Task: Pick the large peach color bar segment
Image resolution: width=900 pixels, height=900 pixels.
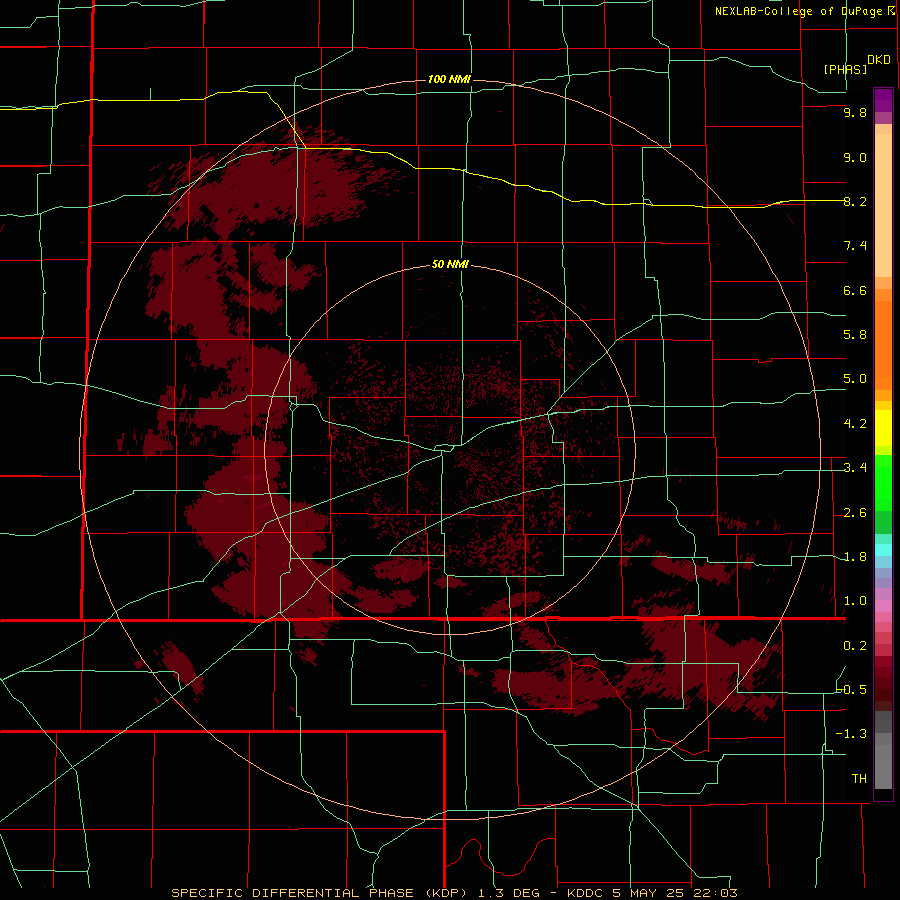Action: 883,206
